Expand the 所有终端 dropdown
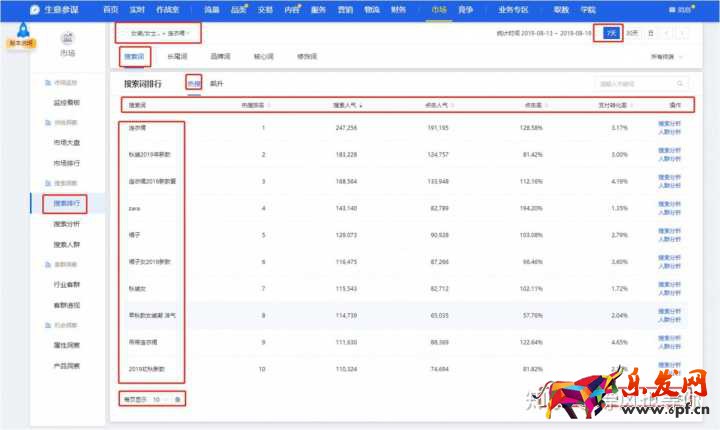The height and width of the screenshot is (430, 720). 668,57
